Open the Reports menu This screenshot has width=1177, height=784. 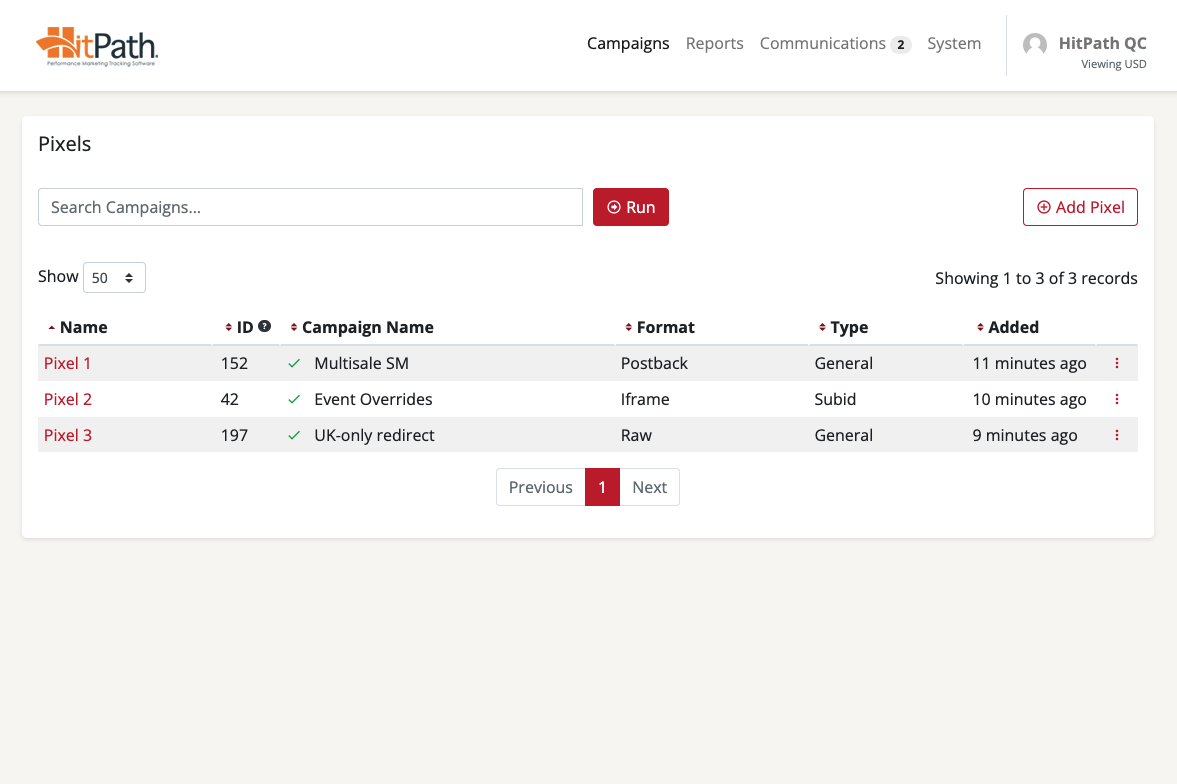tap(714, 44)
